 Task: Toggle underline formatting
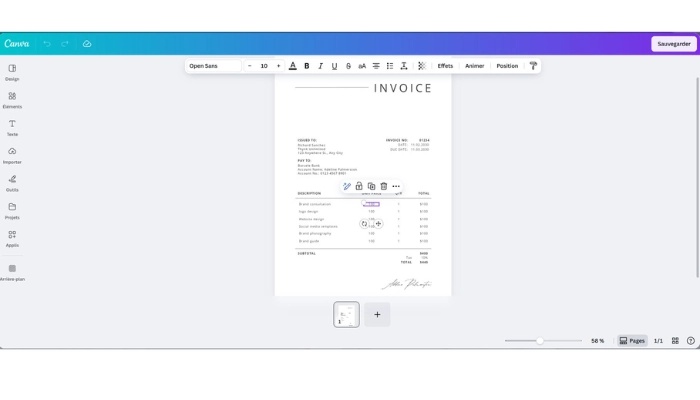click(334, 66)
